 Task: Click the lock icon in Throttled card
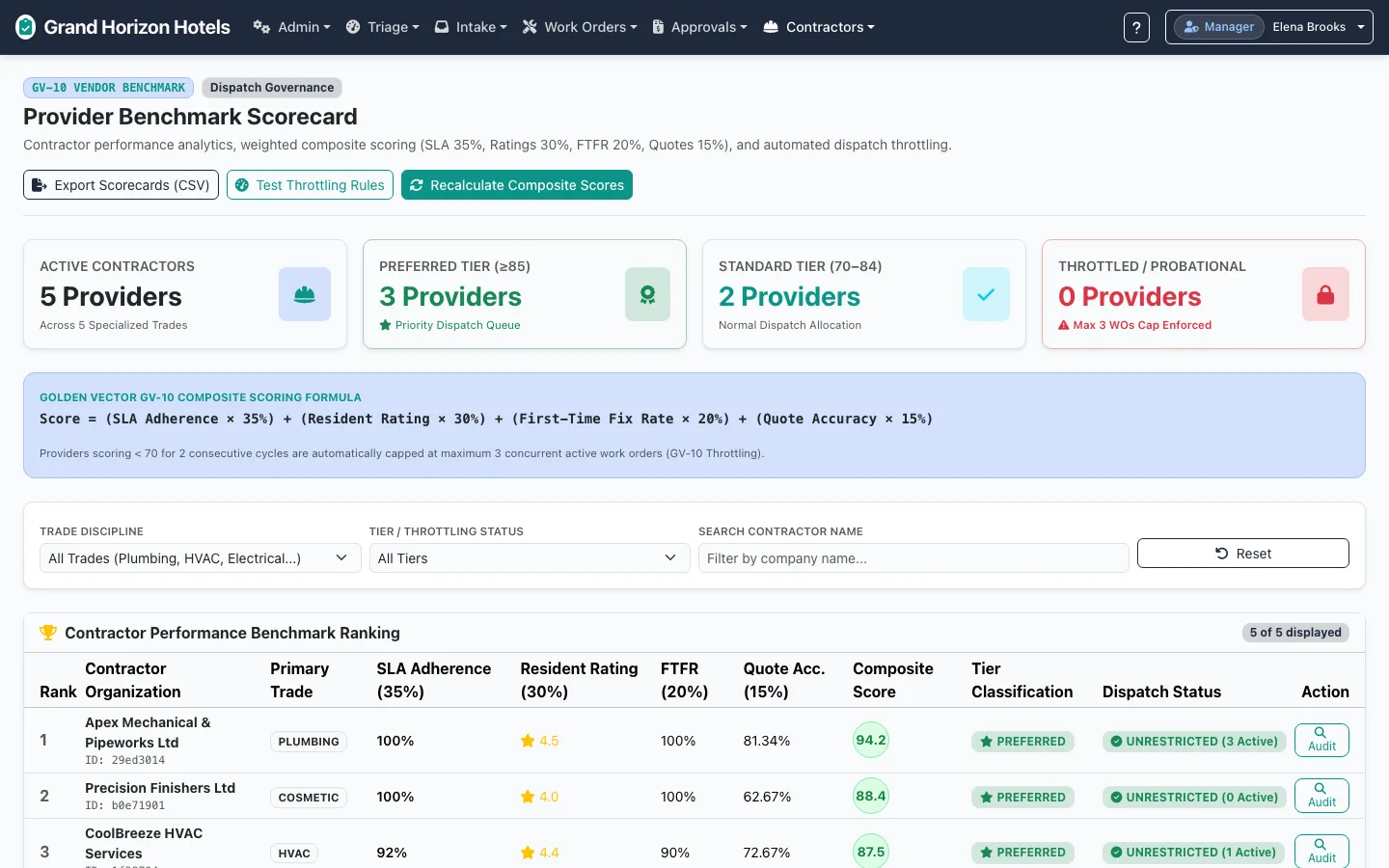tap(1325, 294)
